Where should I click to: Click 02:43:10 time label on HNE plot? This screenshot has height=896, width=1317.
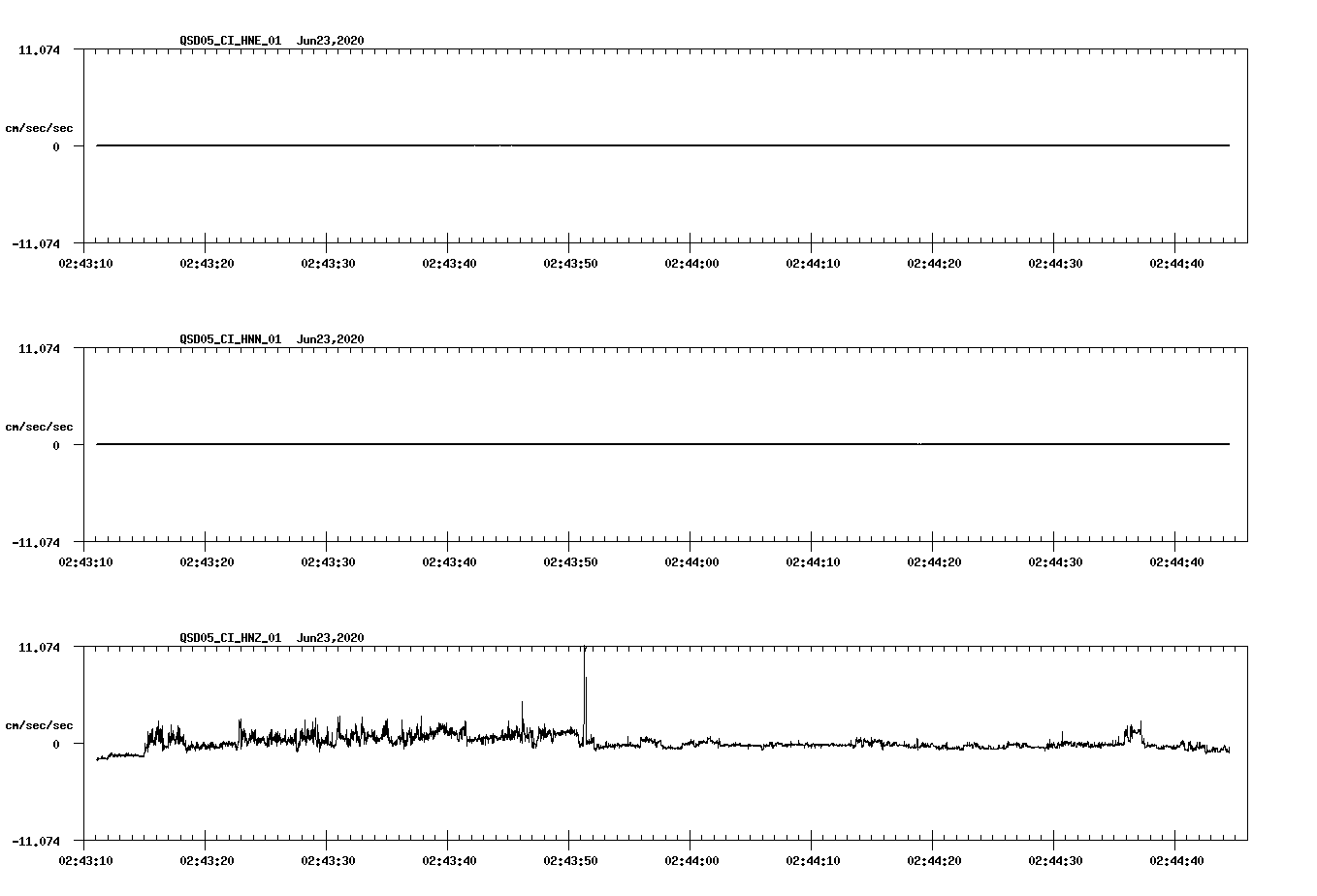click(85, 263)
